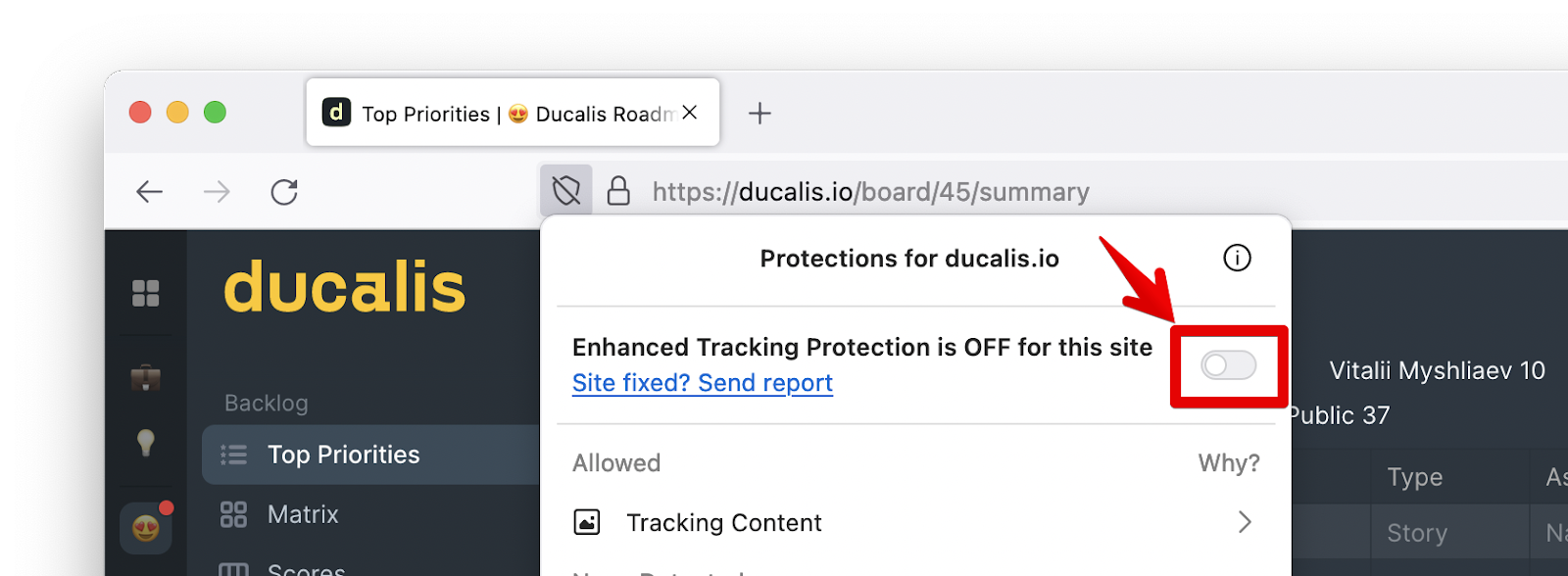Toggle Enhanced Tracking Protection switch
Viewport: 1568px width, 576px height.
coord(1228,365)
